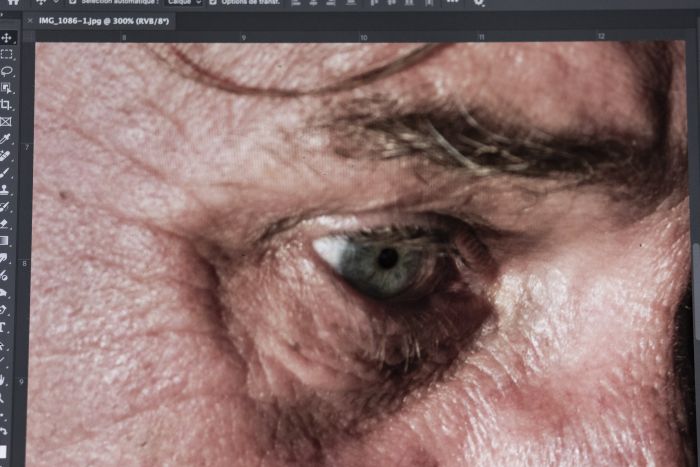The width and height of the screenshot is (700, 467).
Task: Switch to the Eraser tool
Action: point(6,223)
